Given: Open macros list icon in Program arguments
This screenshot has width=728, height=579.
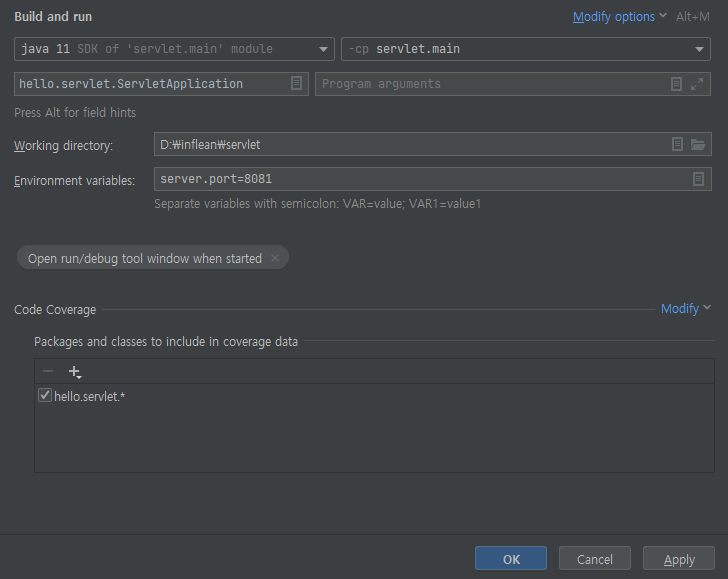Looking at the screenshot, I should pos(676,84).
